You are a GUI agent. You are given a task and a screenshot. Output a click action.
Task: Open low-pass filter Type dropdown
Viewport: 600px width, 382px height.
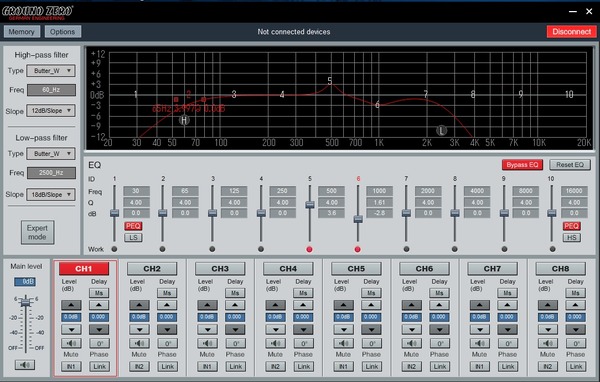pyautogui.click(x=51, y=153)
